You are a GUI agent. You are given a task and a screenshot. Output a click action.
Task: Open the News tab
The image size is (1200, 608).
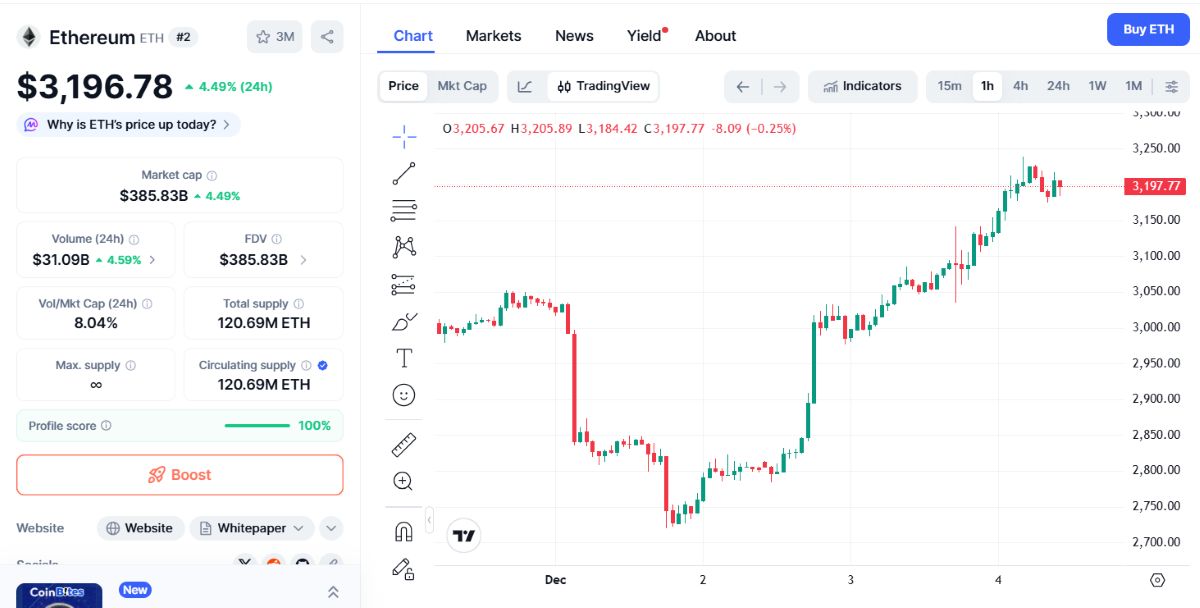click(x=574, y=36)
